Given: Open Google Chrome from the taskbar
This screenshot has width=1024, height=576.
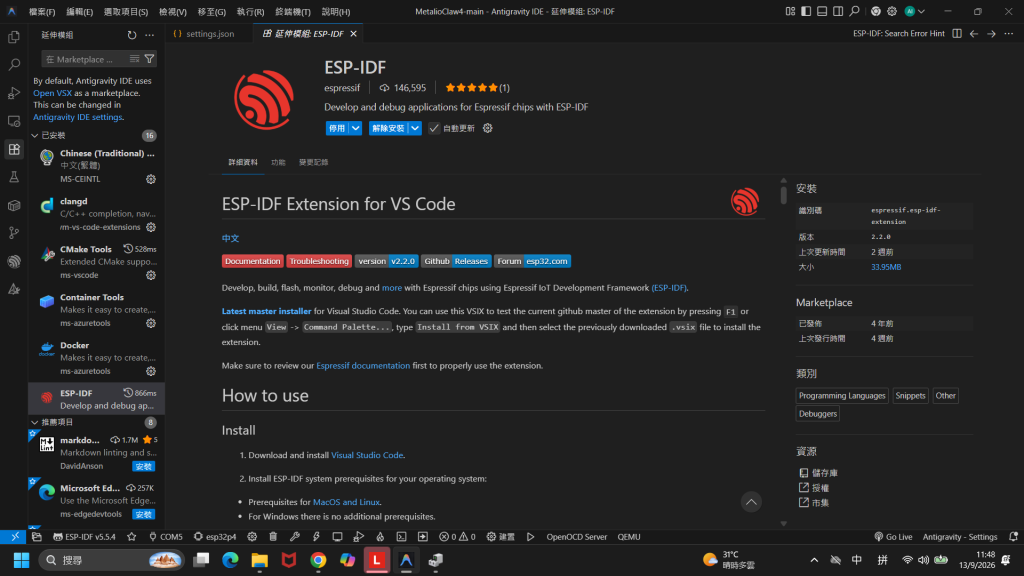Looking at the screenshot, I should coord(318,560).
